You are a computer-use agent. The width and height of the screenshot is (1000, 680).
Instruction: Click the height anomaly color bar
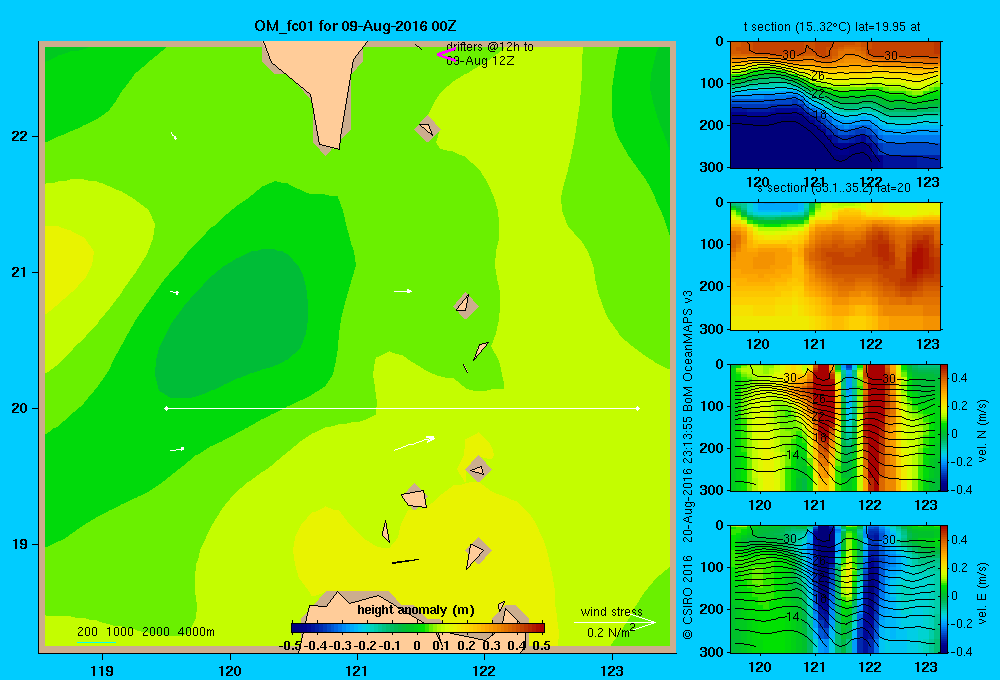click(418, 628)
